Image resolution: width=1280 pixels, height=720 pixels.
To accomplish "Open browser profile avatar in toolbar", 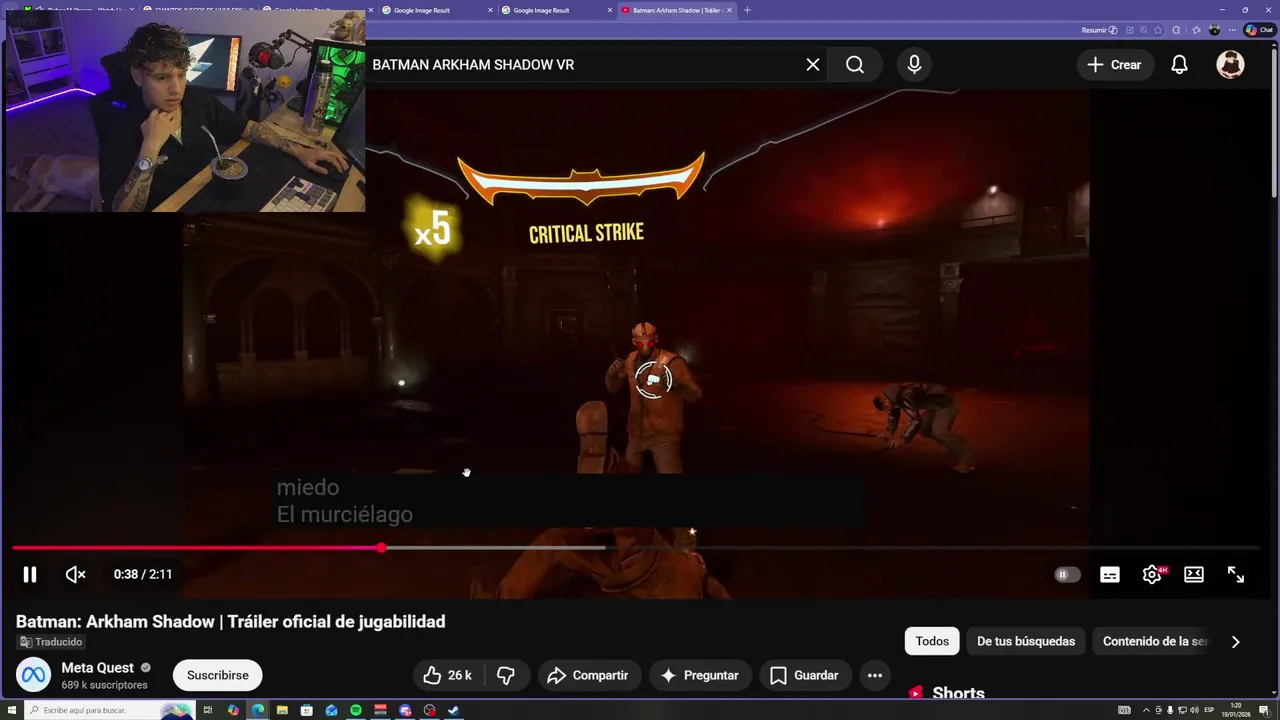I will 1214,30.
